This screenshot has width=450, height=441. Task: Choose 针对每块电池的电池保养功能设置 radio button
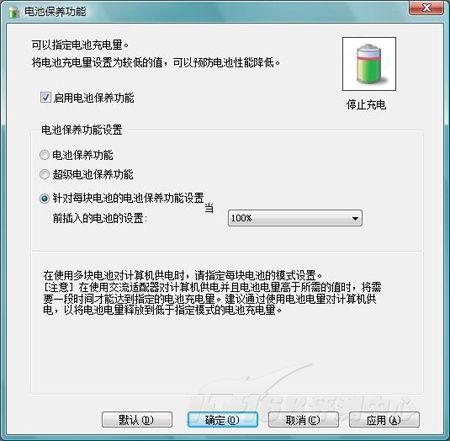coord(44,199)
